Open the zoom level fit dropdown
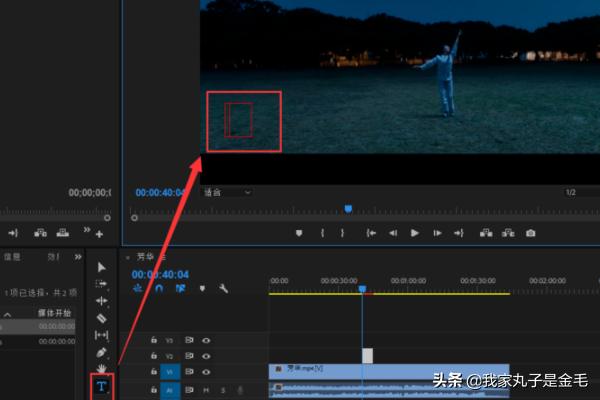Viewport: 600px width, 400px height. 227,192
